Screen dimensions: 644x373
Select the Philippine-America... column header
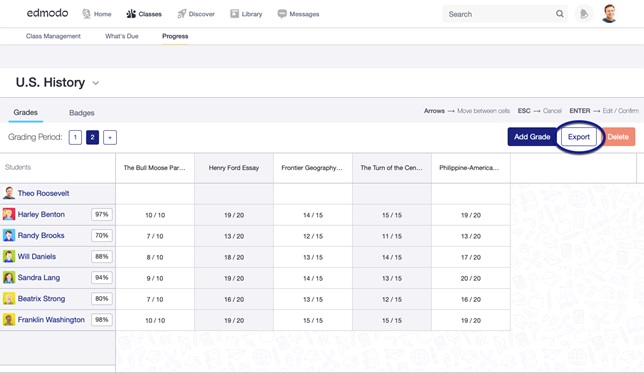[471, 168]
